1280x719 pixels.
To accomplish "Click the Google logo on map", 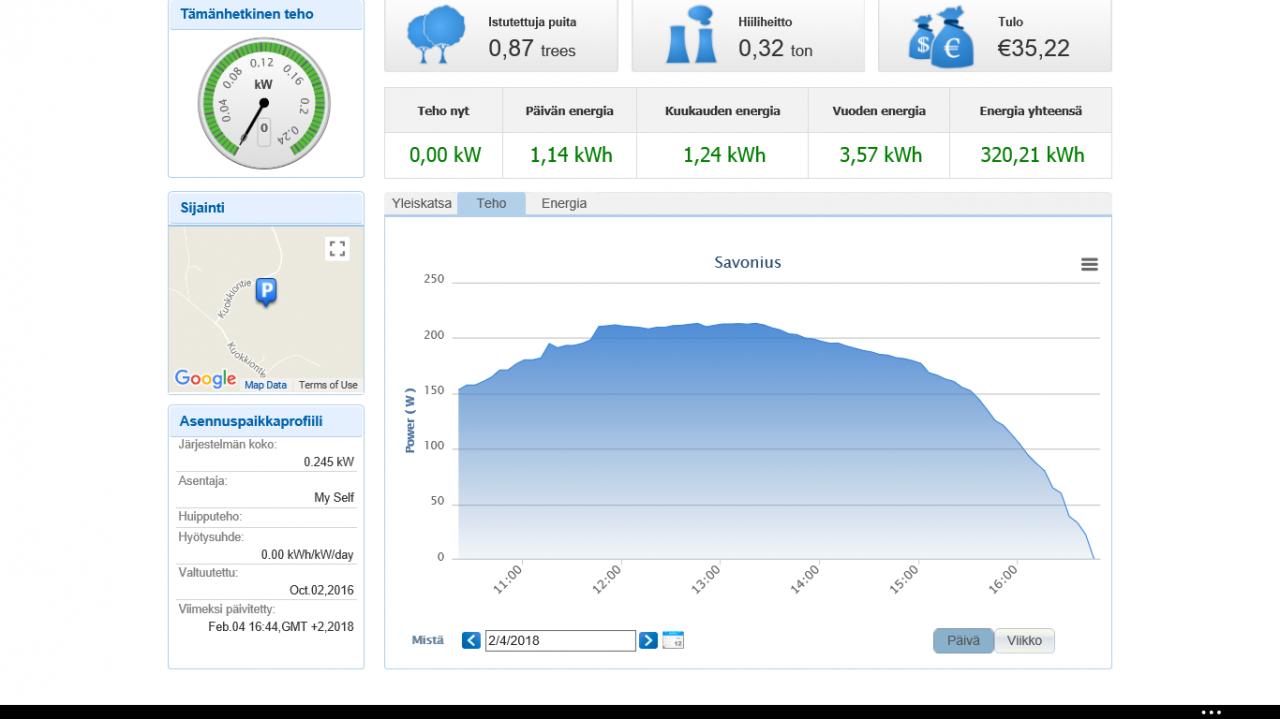I will pyautogui.click(x=206, y=379).
